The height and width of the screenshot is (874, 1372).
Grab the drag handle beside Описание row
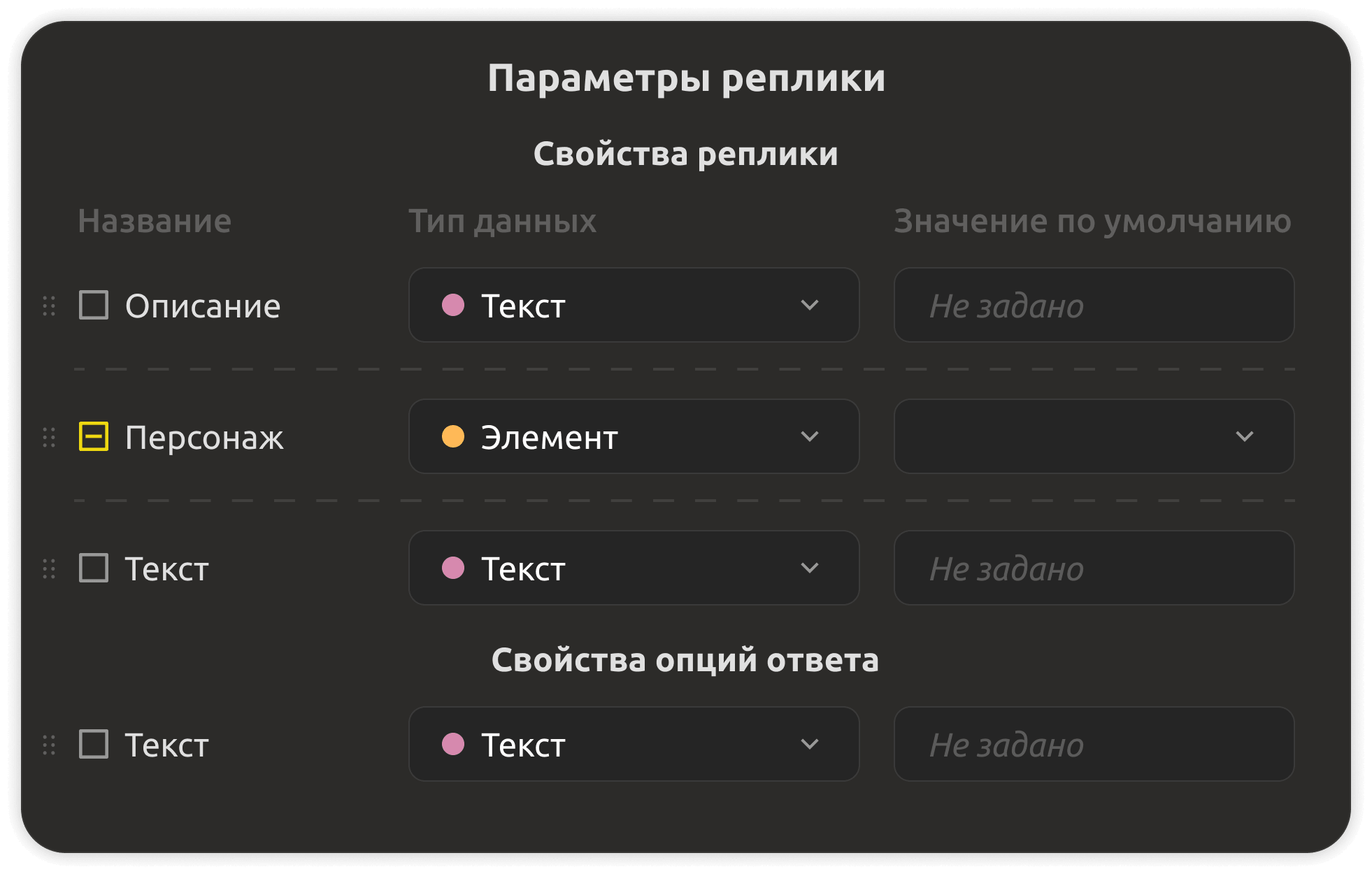[x=49, y=306]
